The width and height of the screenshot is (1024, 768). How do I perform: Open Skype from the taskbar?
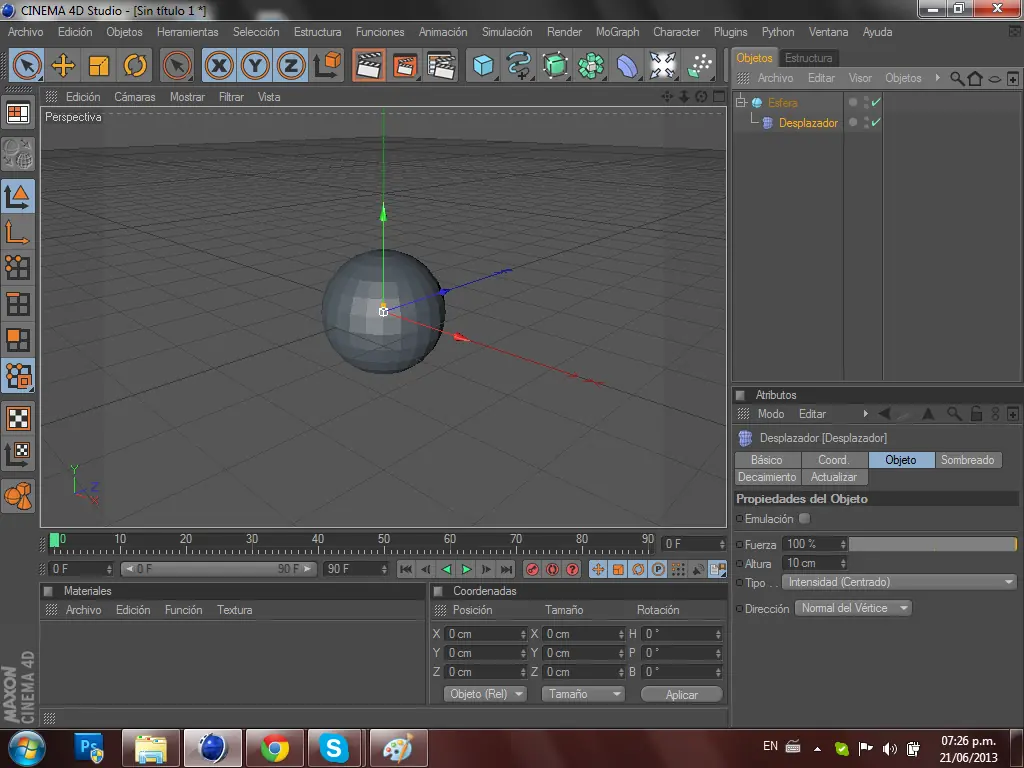[x=334, y=748]
